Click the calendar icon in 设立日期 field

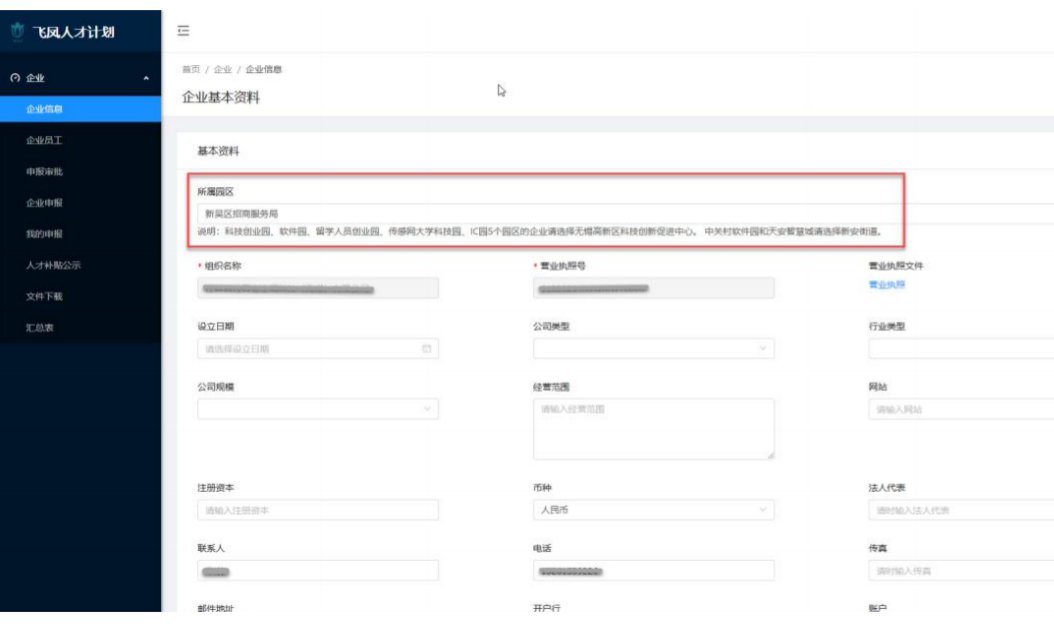pyautogui.click(x=426, y=349)
